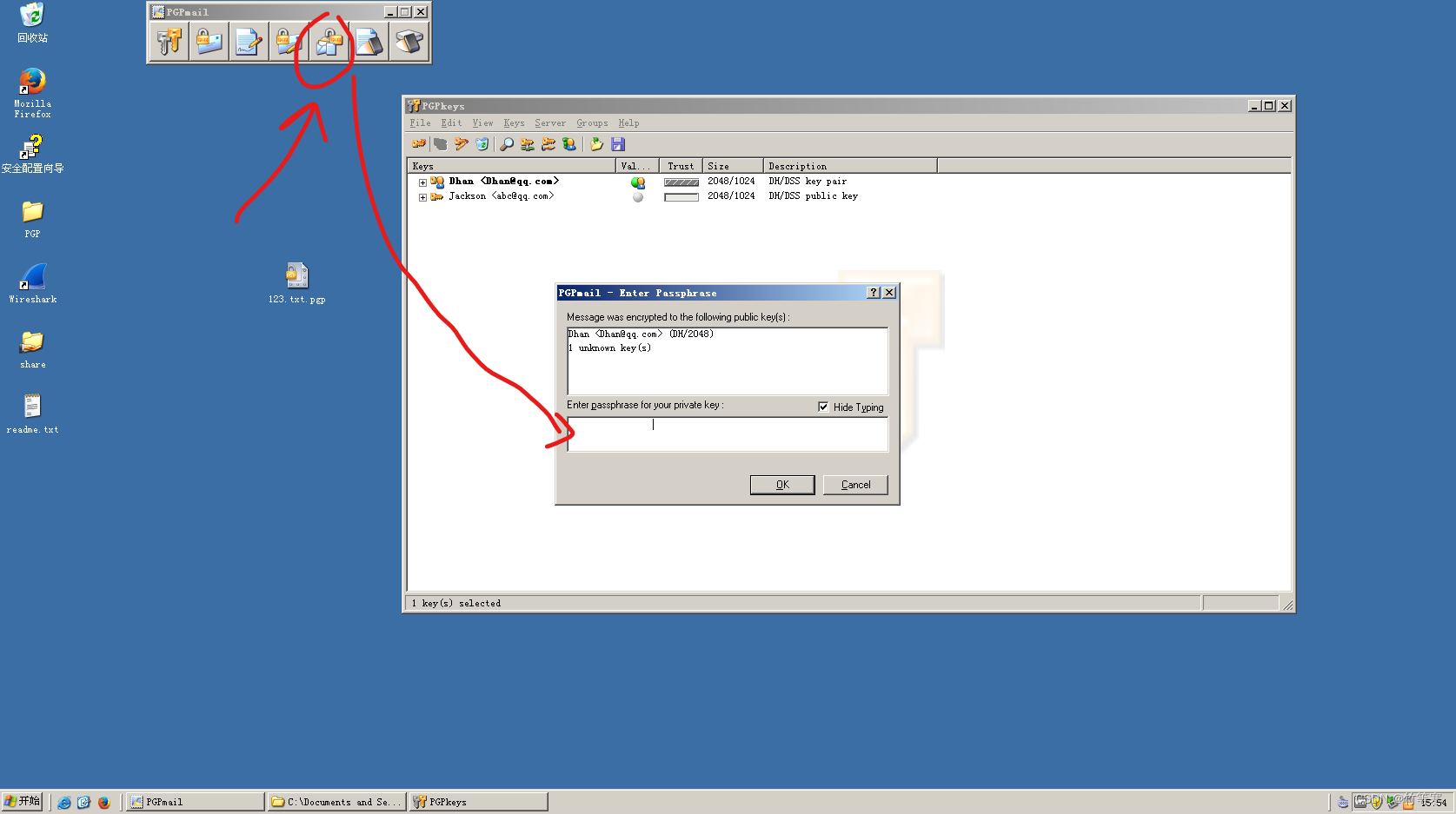Image resolution: width=1456 pixels, height=814 pixels.
Task: Click the green validity indicator for Dhan
Action: (x=638, y=182)
